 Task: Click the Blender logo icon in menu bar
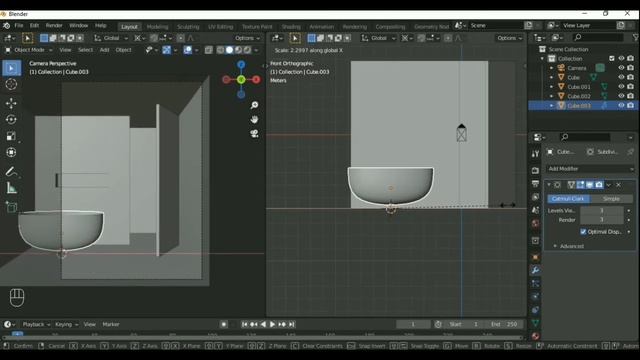[x=7, y=26]
